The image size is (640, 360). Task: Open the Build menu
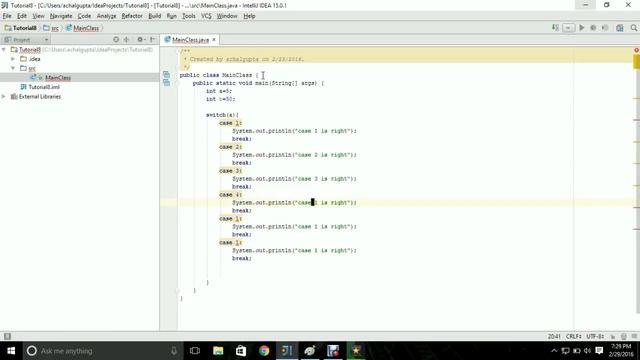[154, 16]
